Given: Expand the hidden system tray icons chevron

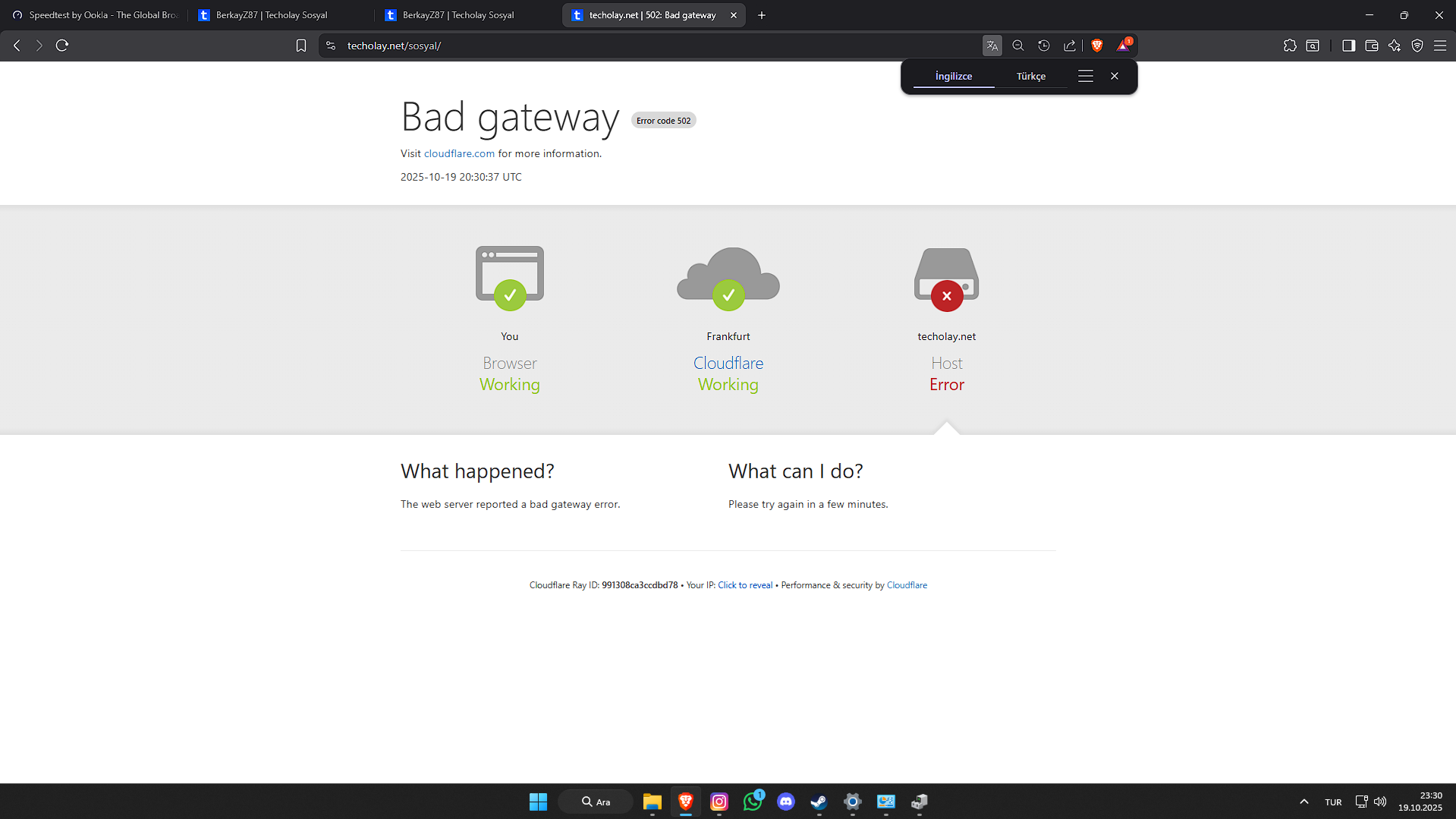Looking at the screenshot, I should click(1304, 802).
